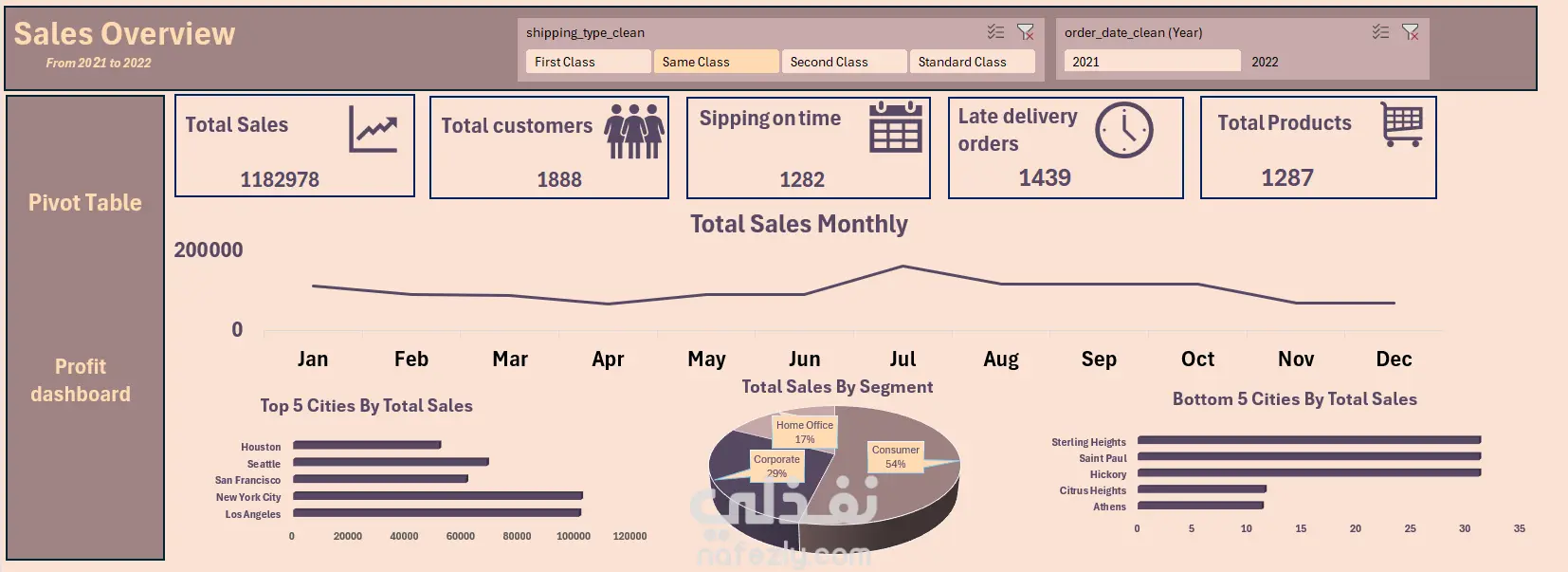Viewport: 1568px width, 572px height.
Task: Clear filter on order_date_clean (Year) slicer
Action: [x=1411, y=32]
